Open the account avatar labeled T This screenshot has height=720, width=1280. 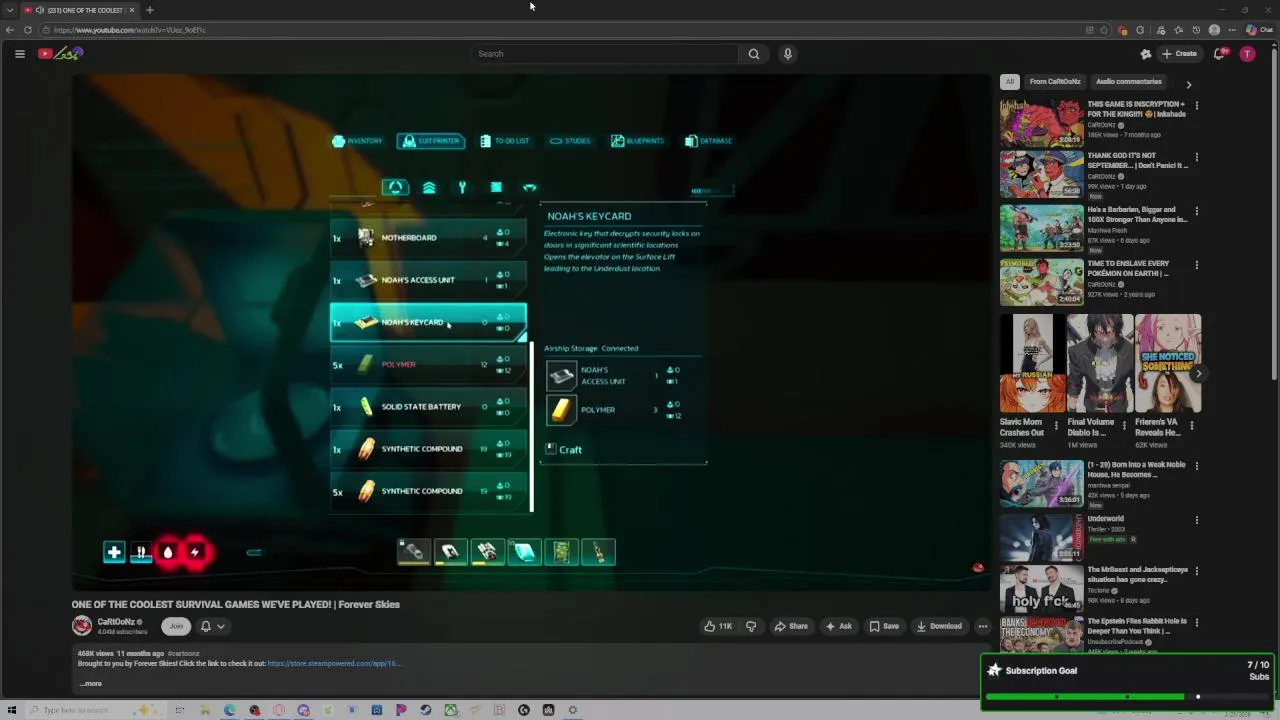1247,54
